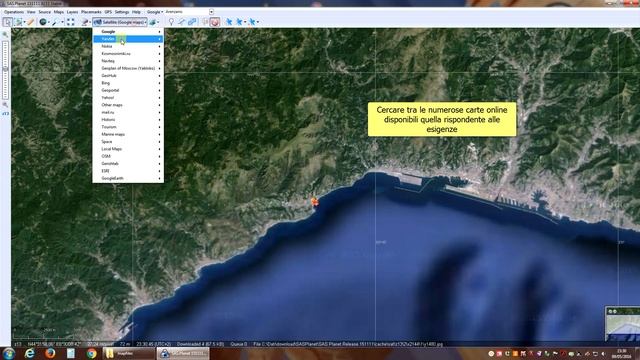Open the Maps menu
This screenshot has width=640, height=360.
click(x=59, y=12)
